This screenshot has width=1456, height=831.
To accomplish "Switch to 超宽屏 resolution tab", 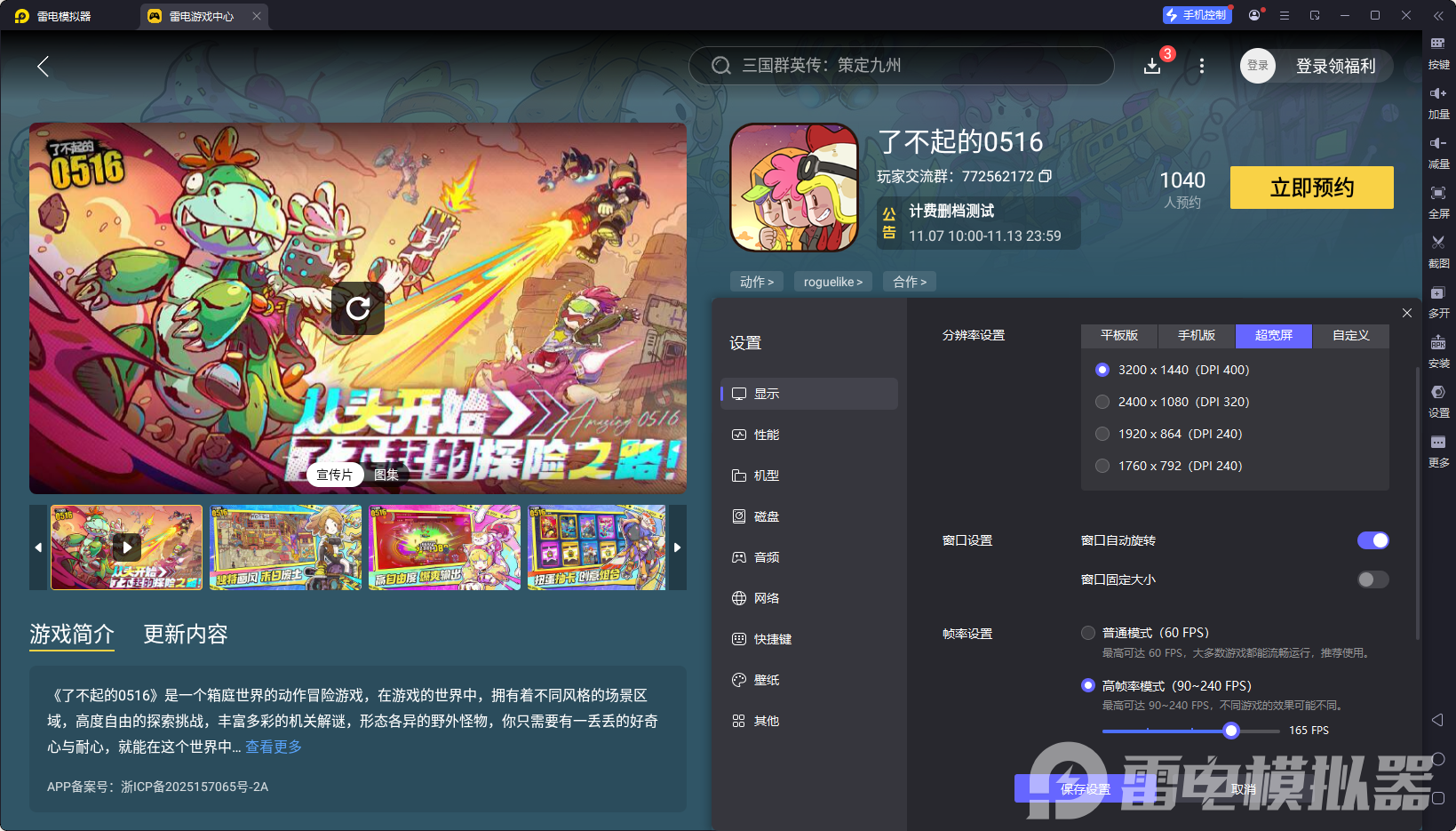I will (1274, 335).
